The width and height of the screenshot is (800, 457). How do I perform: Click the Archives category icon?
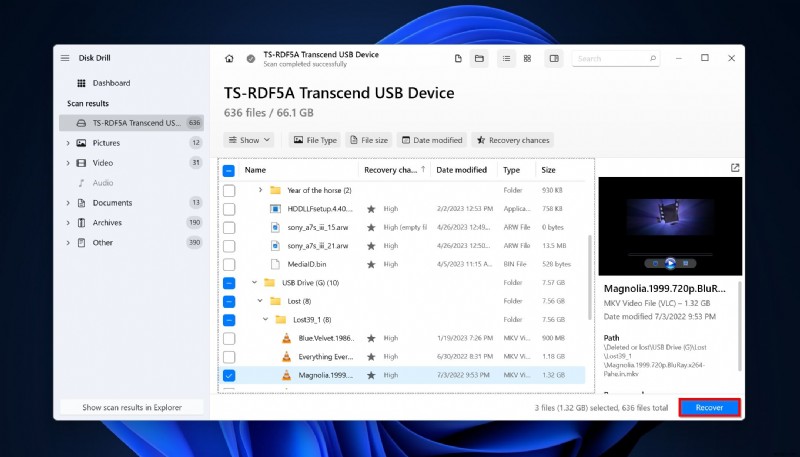click(x=81, y=223)
